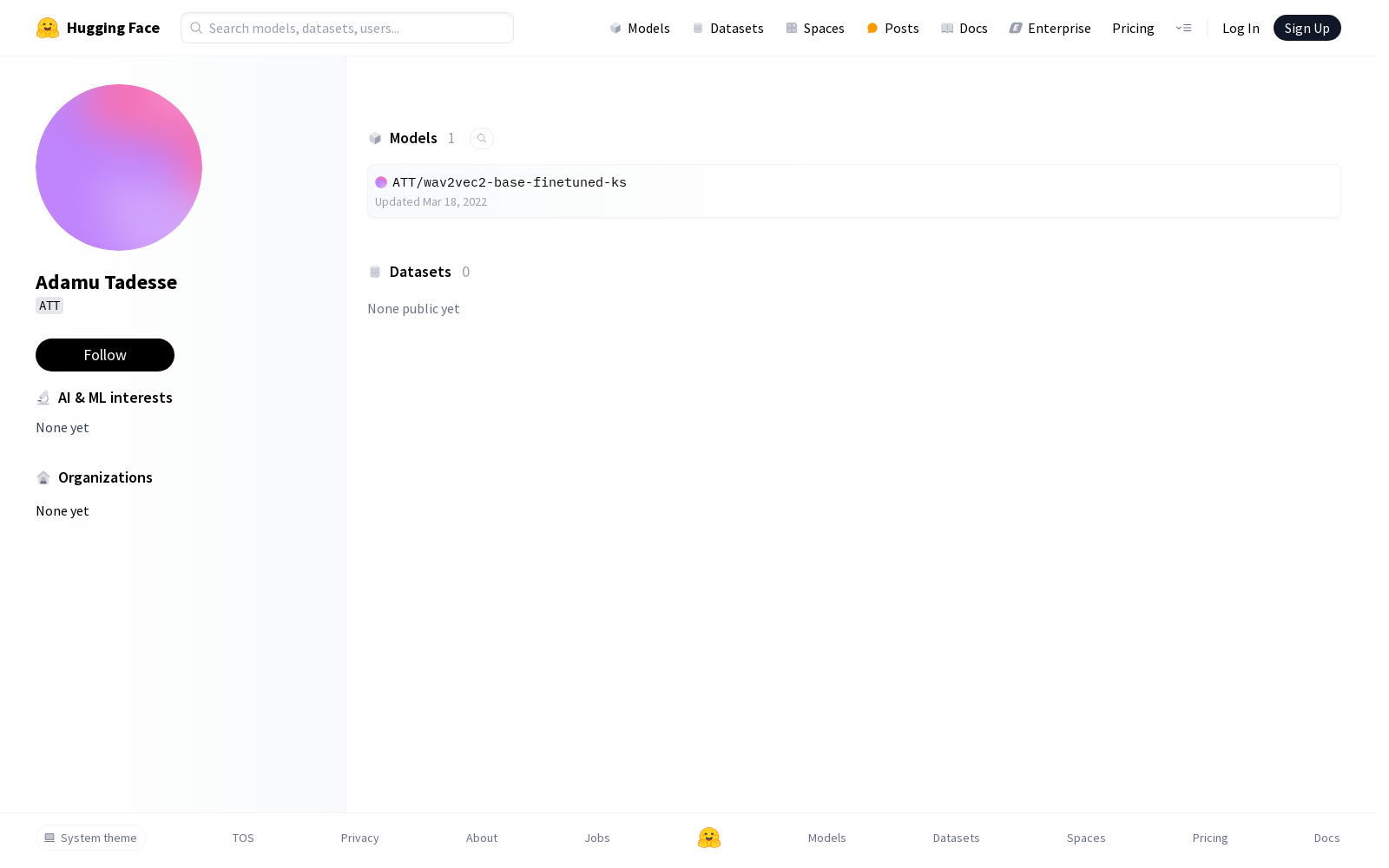Click the Datasets section heading
This screenshot has height=868, width=1389.
[420, 272]
